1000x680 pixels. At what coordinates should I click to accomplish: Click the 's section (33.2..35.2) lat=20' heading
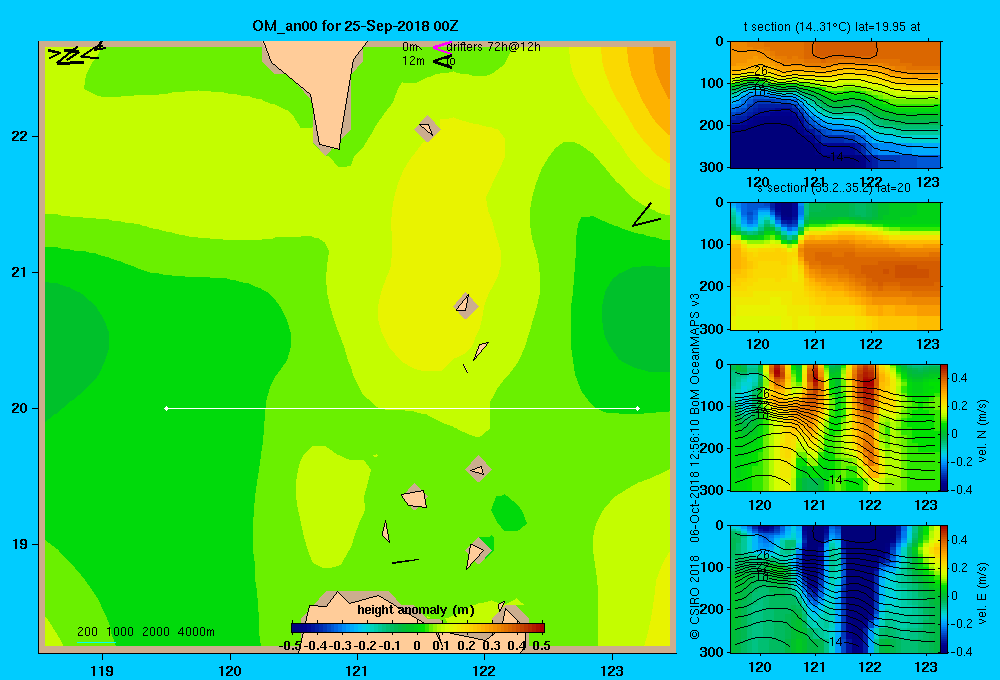(x=834, y=188)
